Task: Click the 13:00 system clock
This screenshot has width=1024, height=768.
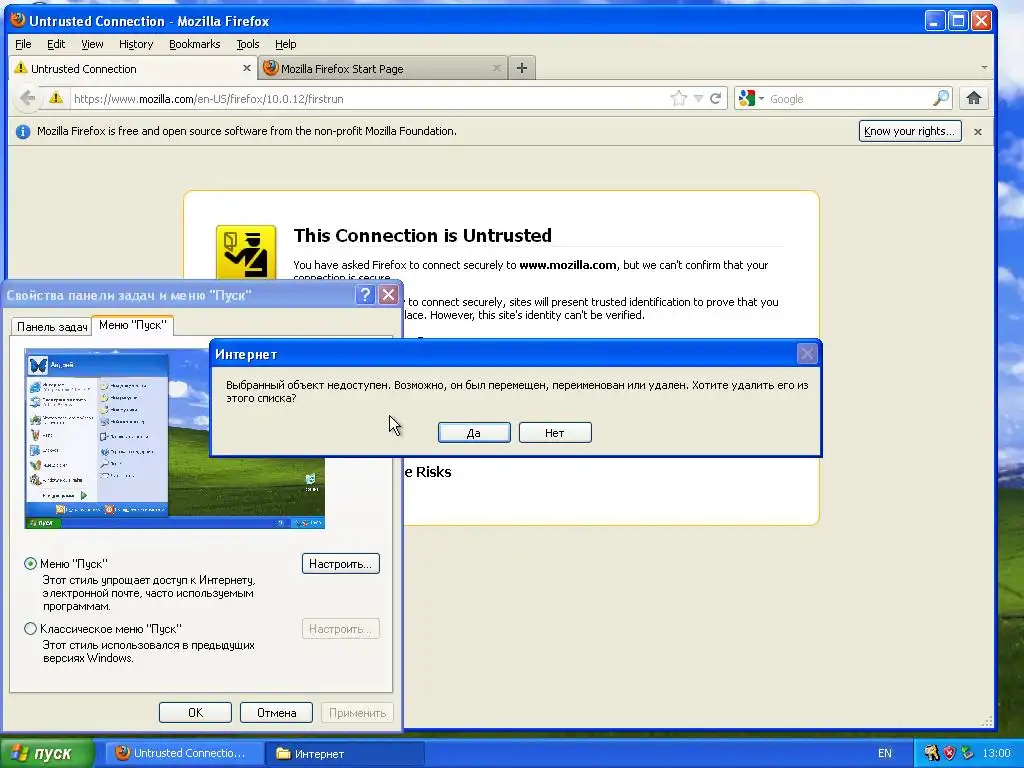Action: 997,753
